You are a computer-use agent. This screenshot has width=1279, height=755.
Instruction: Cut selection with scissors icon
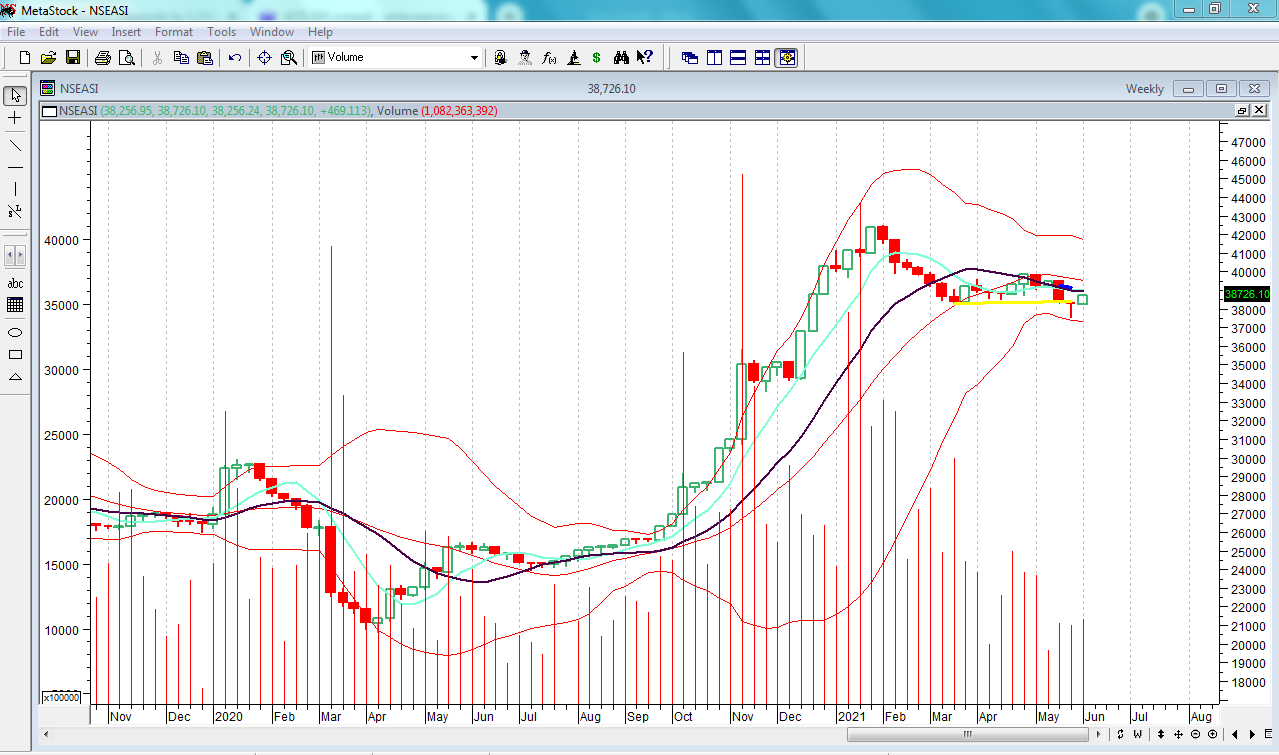[157, 57]
